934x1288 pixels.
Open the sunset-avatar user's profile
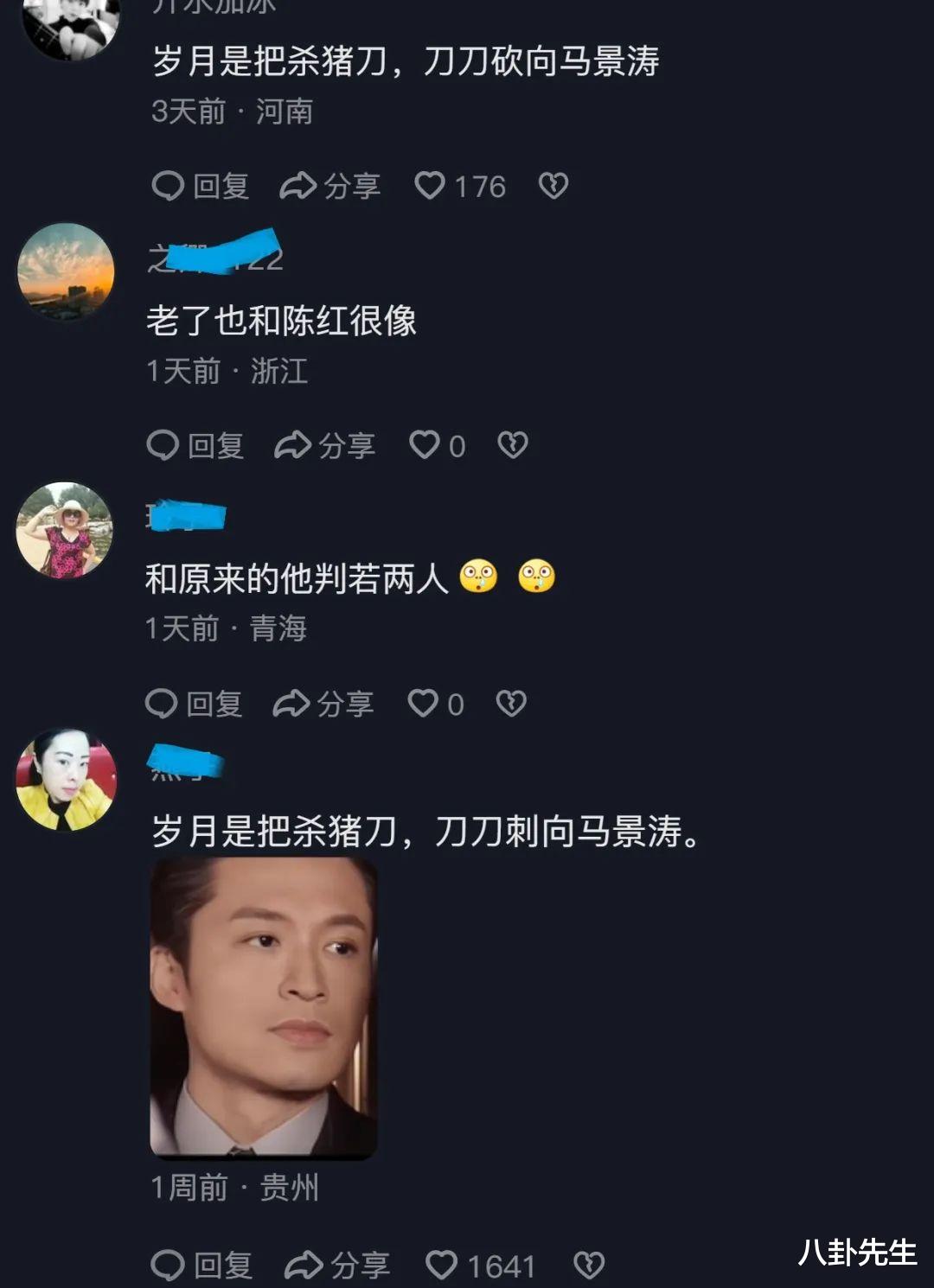[66, 271]
